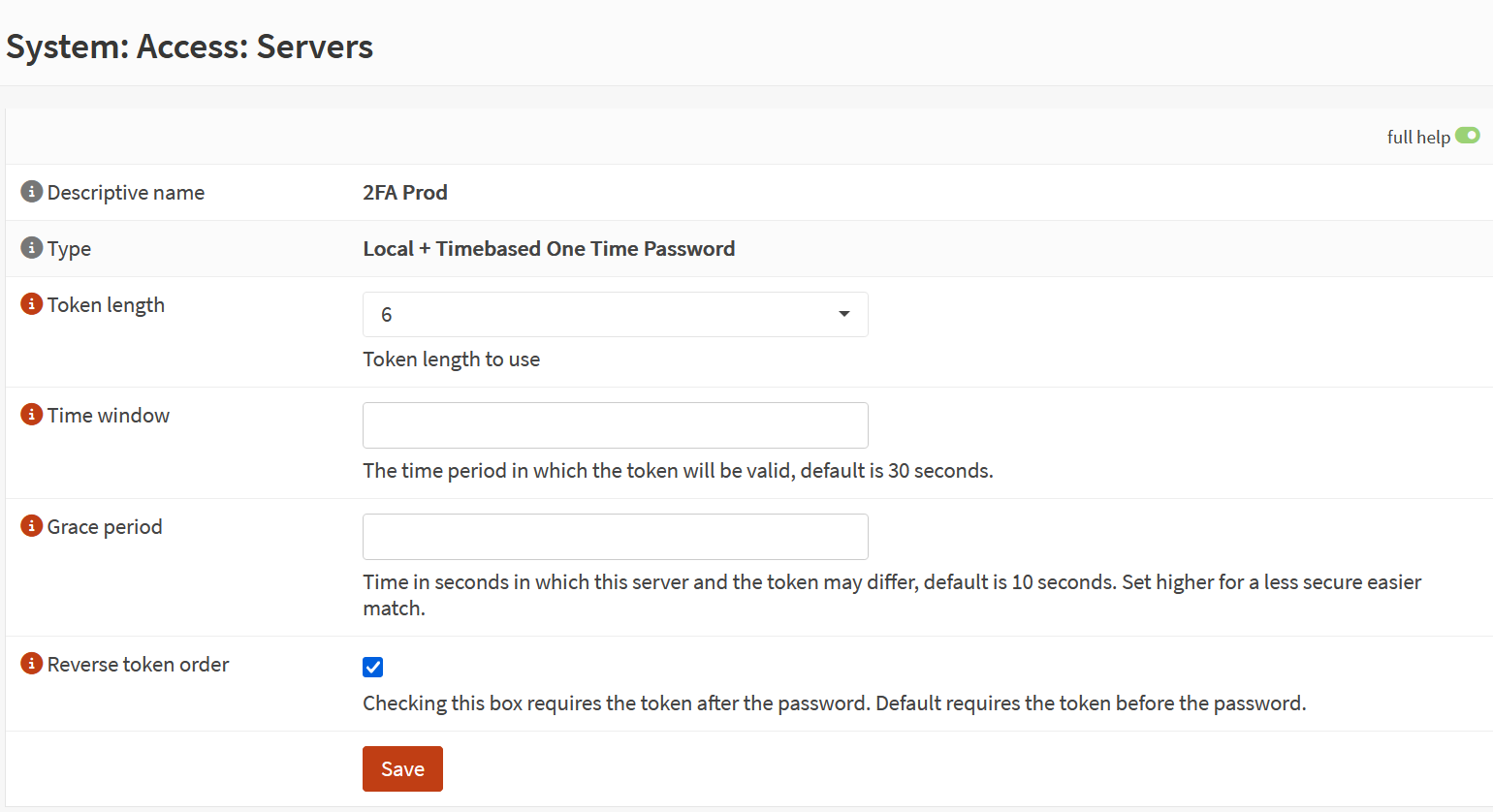
Task: Show help for Token length via its icon
Action: coord(31,304)
